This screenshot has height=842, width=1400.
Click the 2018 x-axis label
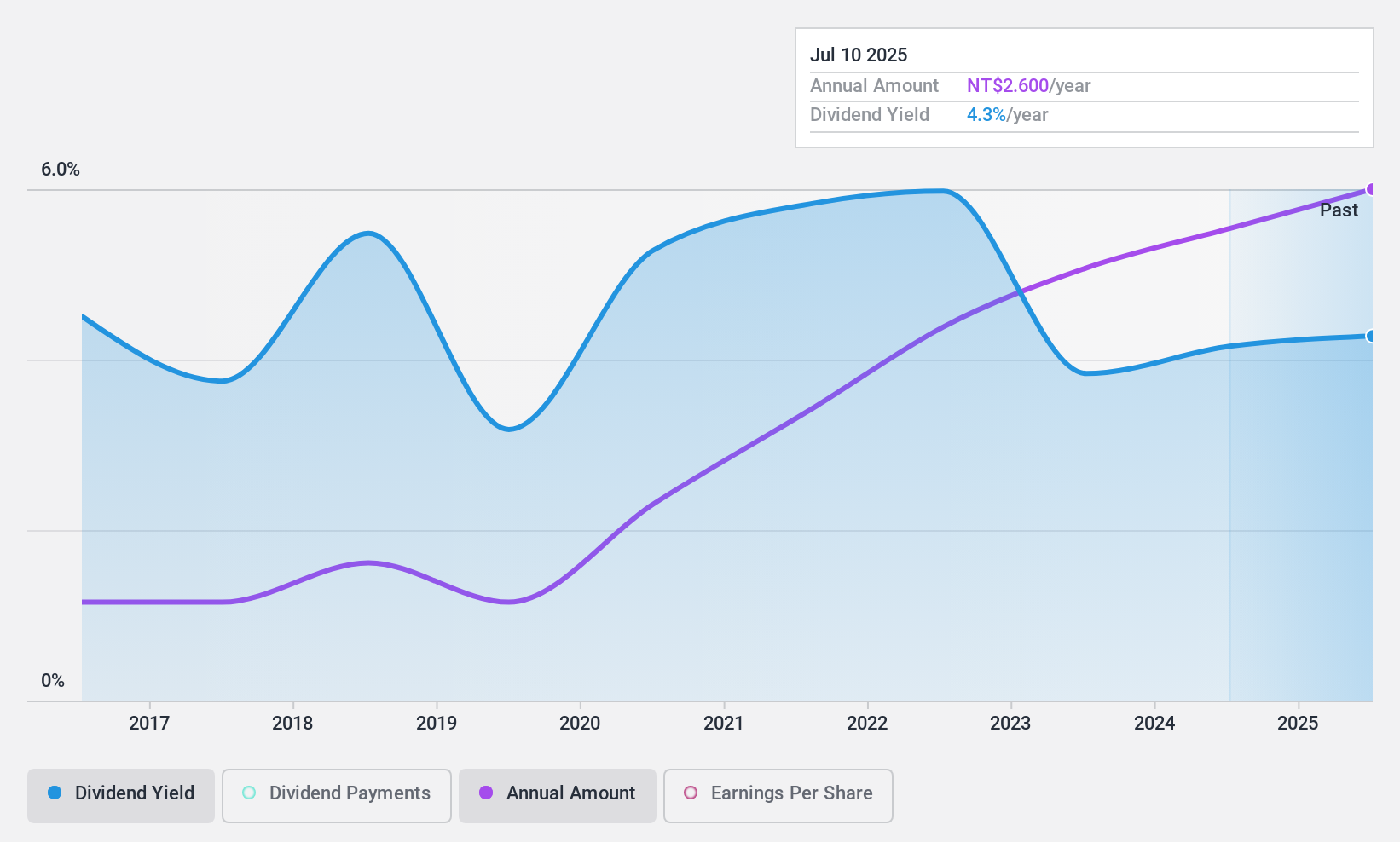[292, 724]
